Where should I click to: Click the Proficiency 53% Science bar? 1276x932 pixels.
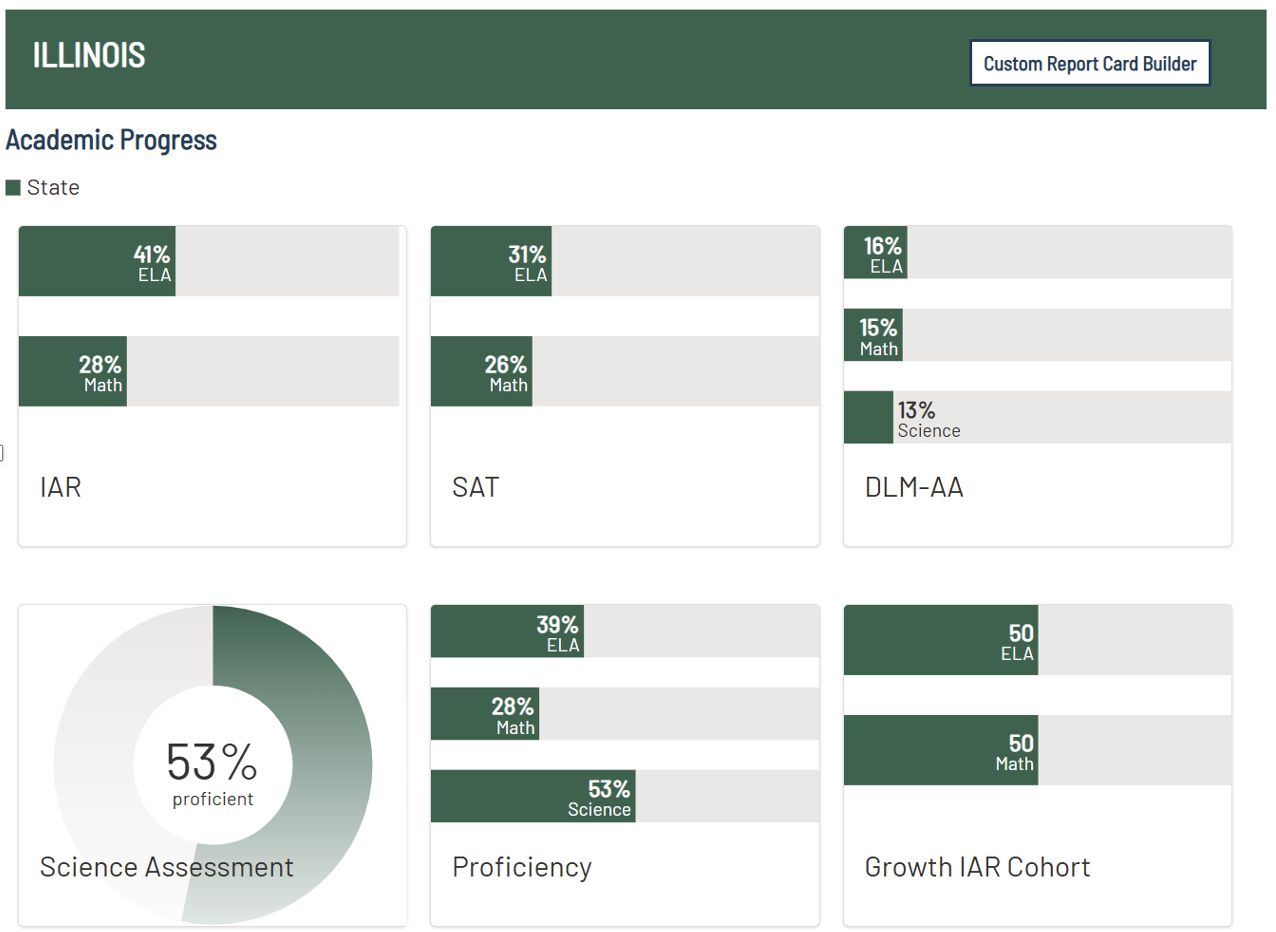533,796
